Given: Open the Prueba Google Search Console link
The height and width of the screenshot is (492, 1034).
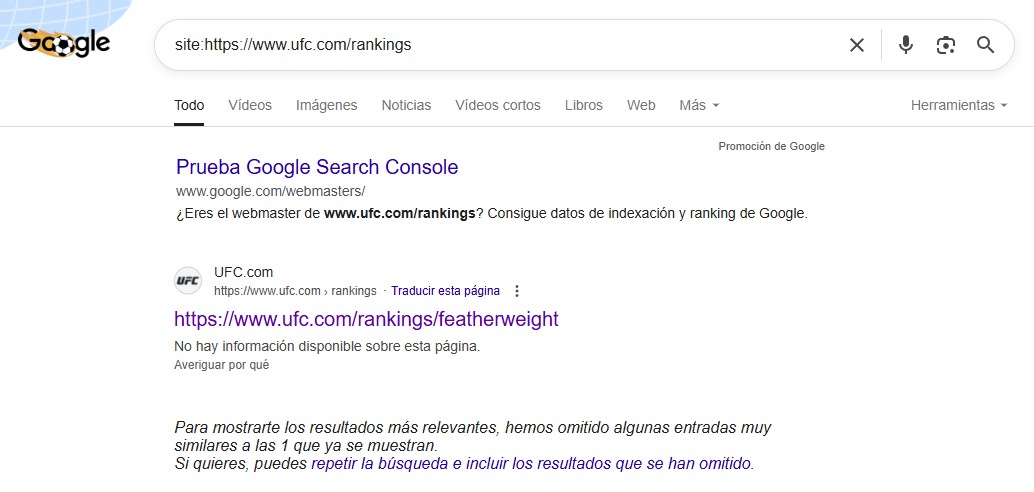Looking at the screenshot, I should pos(317,167).
